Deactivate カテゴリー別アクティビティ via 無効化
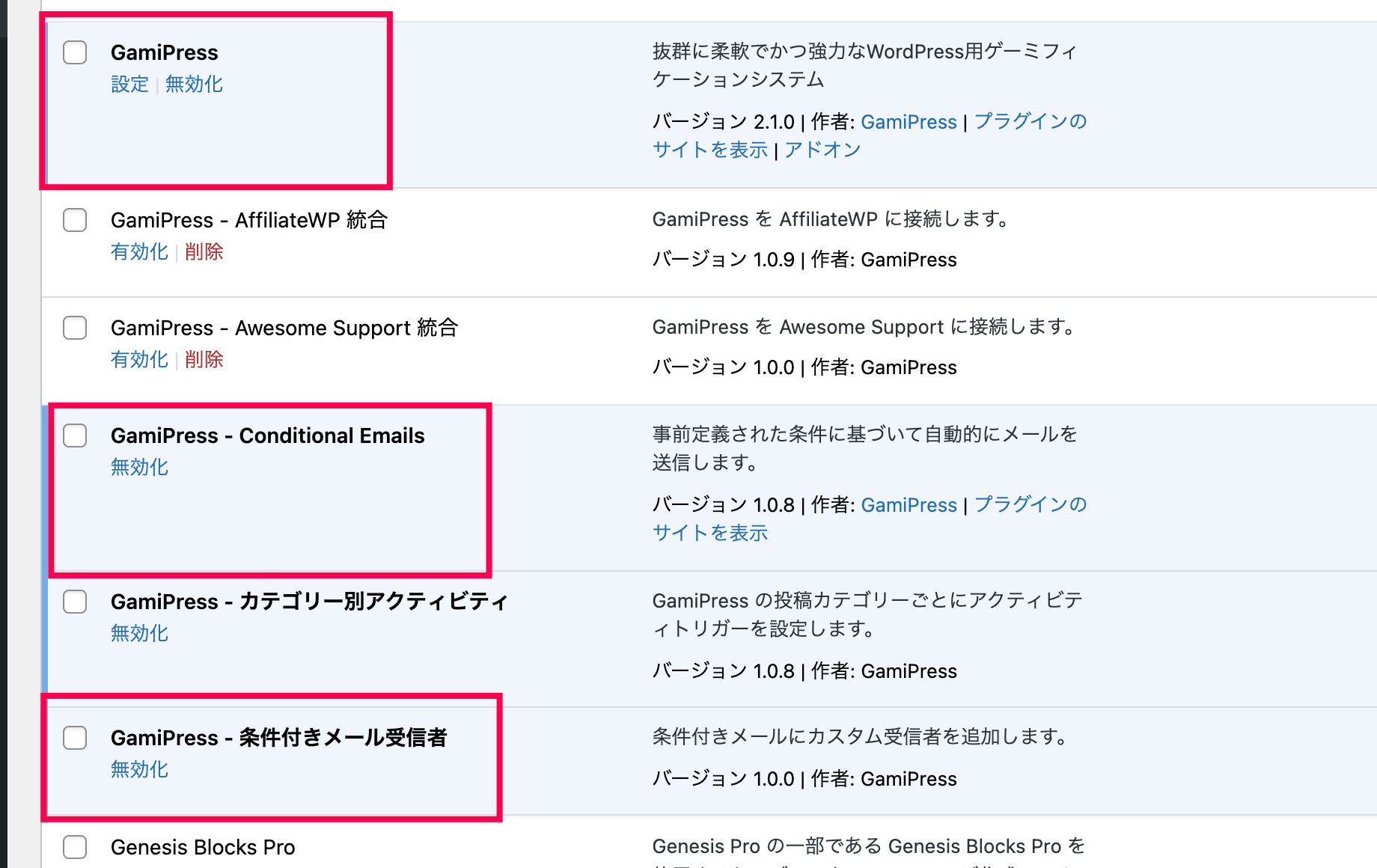Image resolution: width=1377 pixels, height=868 pixels. click(139, 633)
